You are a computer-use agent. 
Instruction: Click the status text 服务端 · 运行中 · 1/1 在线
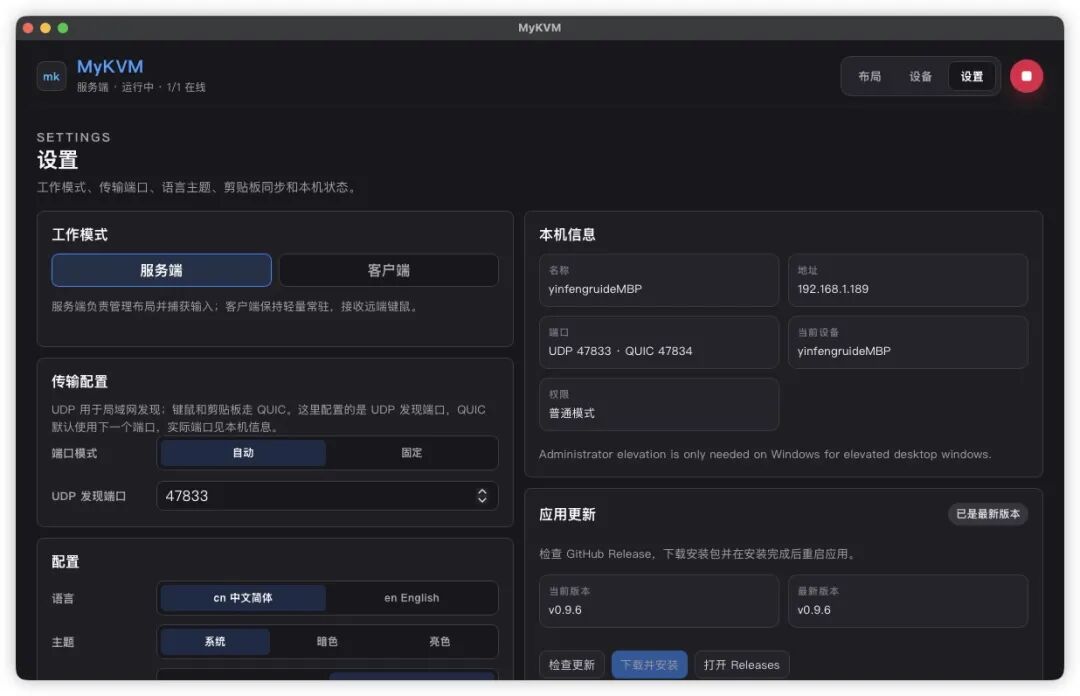point(141,88)
